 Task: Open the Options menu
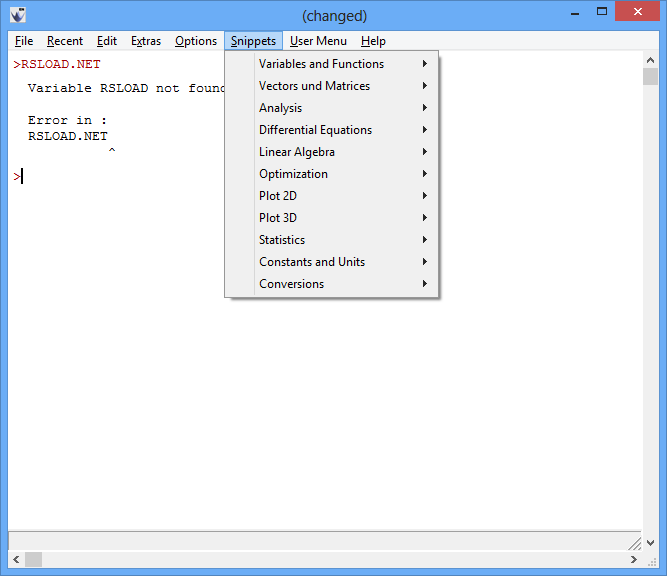point(196,41)
